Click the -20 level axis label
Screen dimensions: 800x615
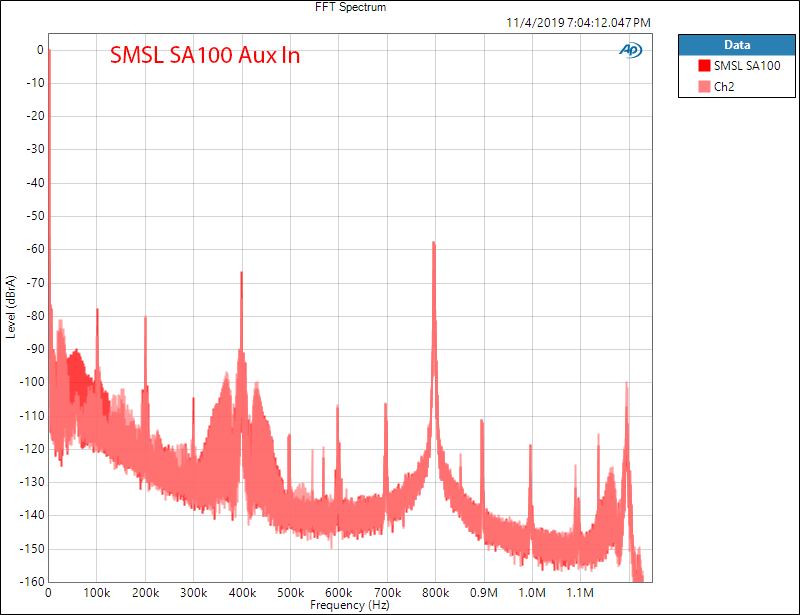pyautogui.click(x=35, y=116)
